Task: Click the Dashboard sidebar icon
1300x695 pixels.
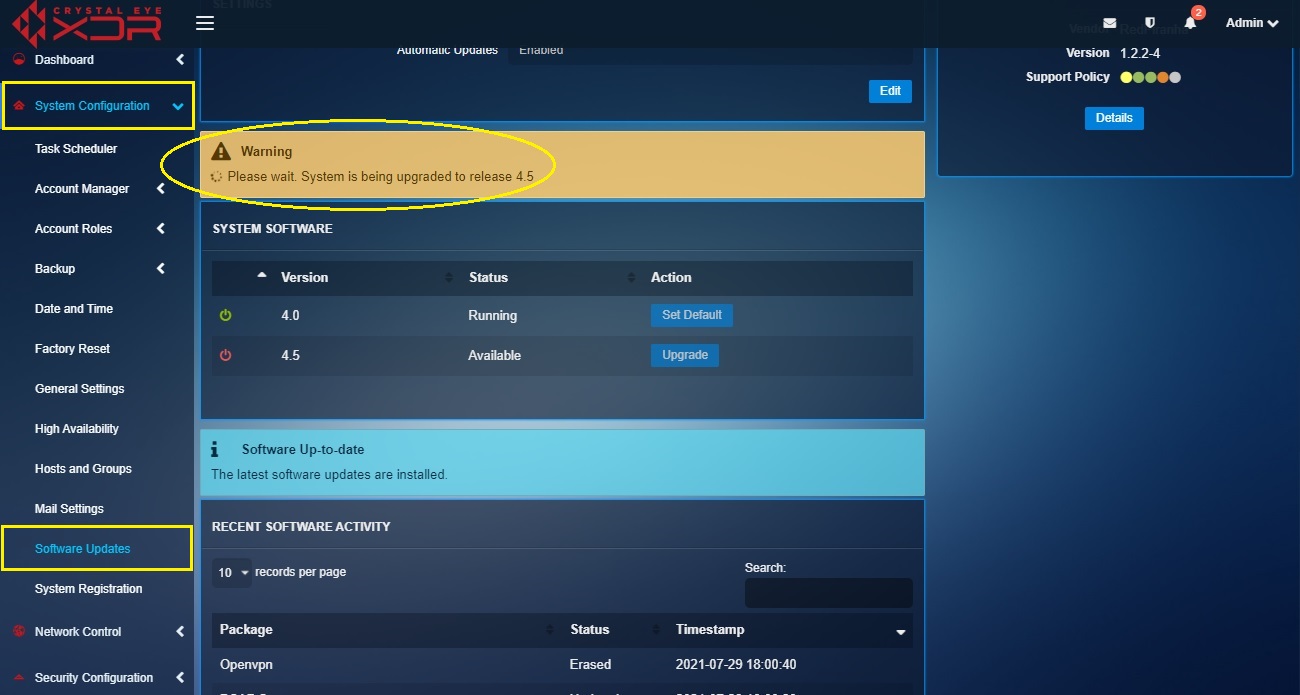Action: (x=18, y=59)
